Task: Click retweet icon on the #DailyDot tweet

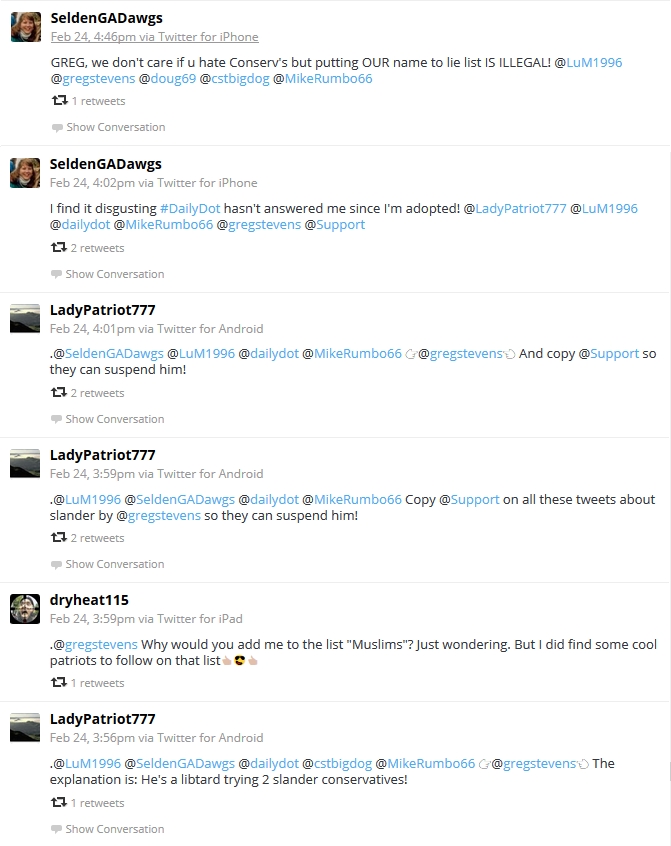Action: click(59, 248)
